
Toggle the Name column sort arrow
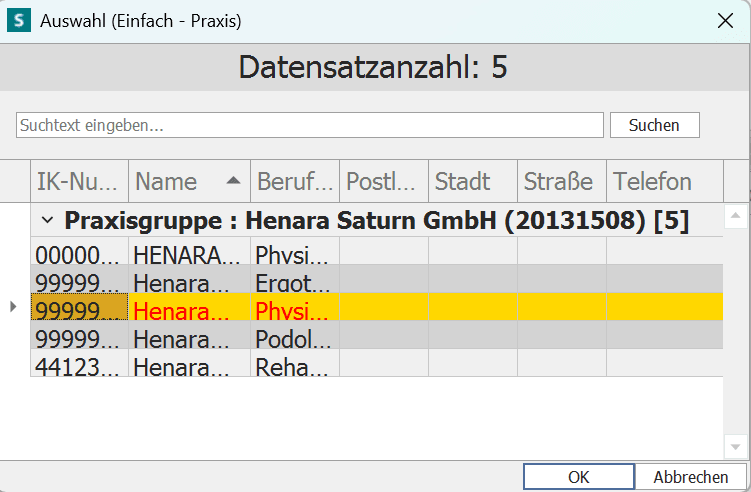pyautogui.click(x=233, y=181)
